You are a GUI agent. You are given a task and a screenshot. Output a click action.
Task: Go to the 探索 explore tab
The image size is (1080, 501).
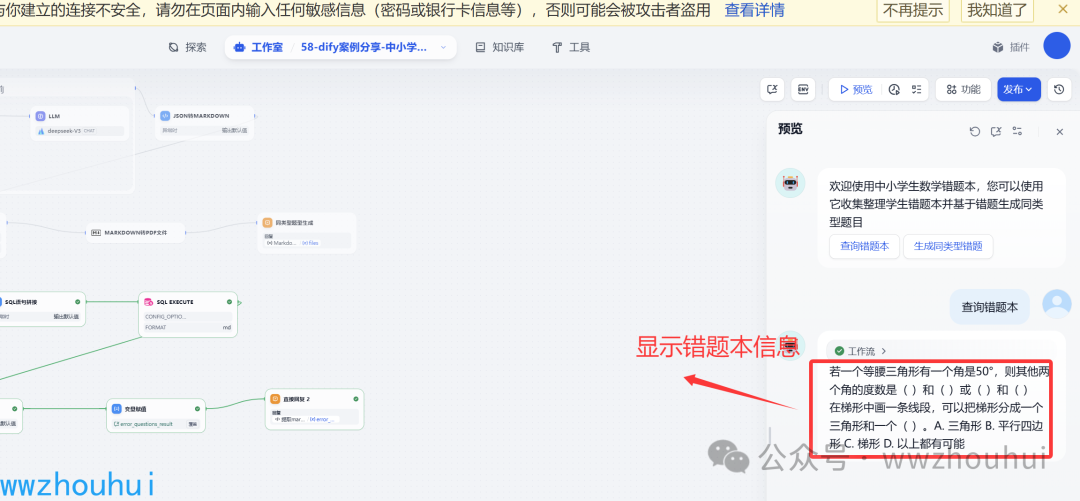(x=187, y=47)
